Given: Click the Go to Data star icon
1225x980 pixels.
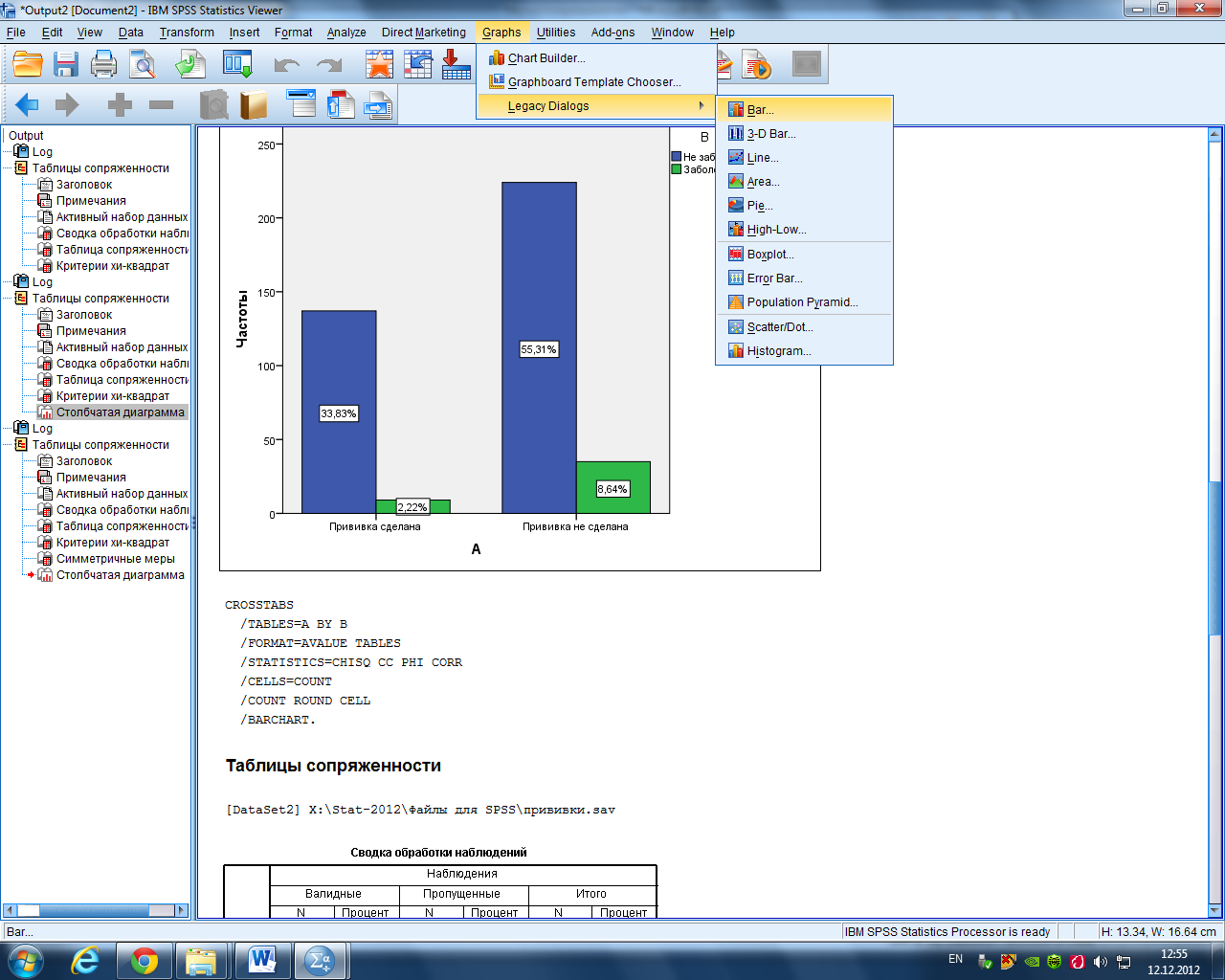Looking at the screenshot, I should coord(380,64).
